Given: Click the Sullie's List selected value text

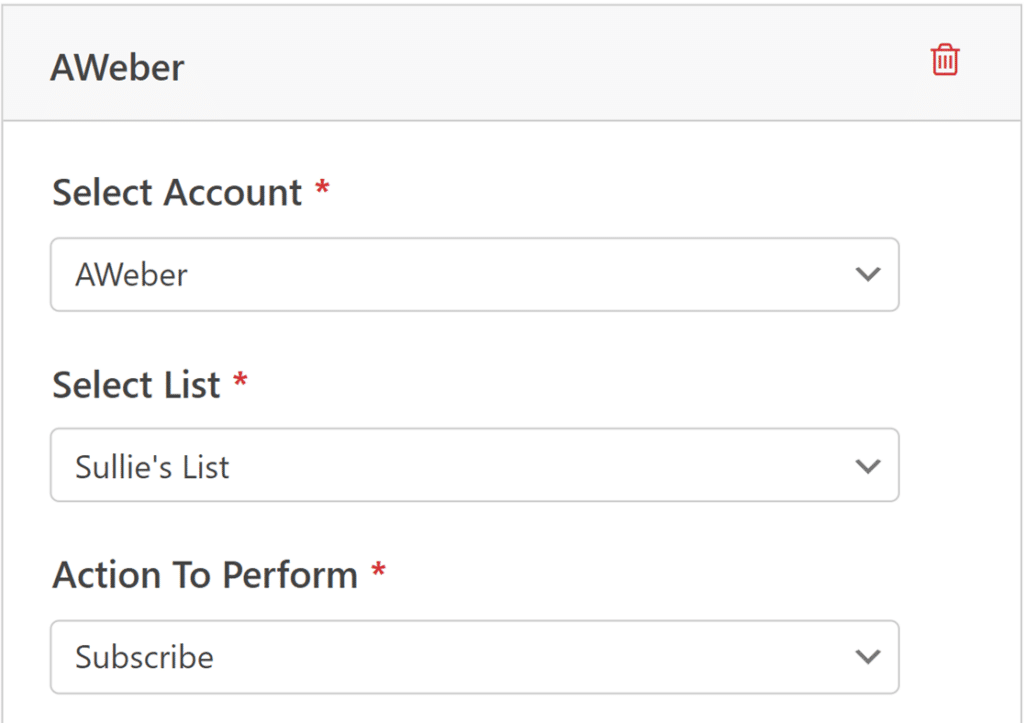Looking at the screenshot, I should (x=152, y=466).
